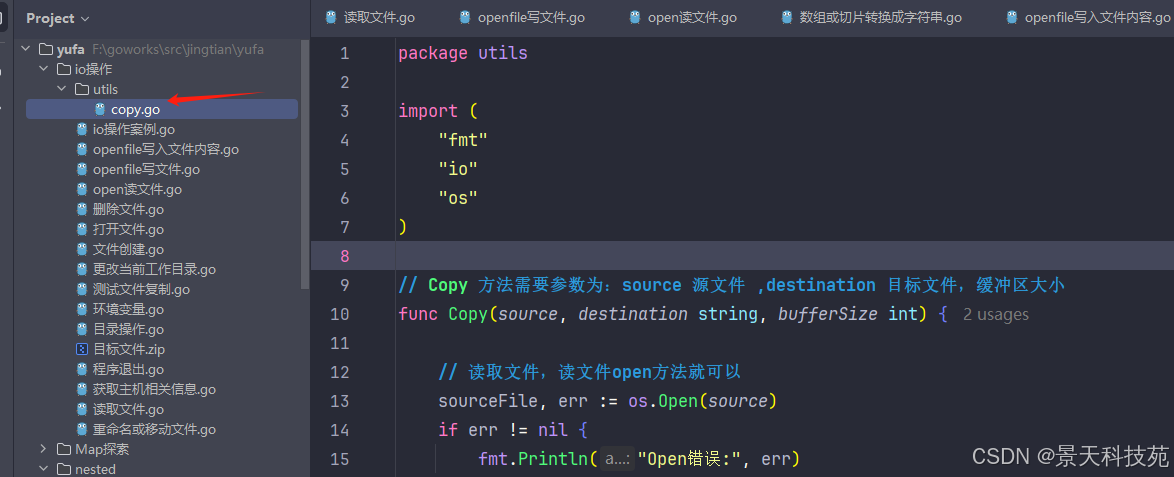Switch to the 数组或切片转换成字符串.go tab

click(880, 18)
